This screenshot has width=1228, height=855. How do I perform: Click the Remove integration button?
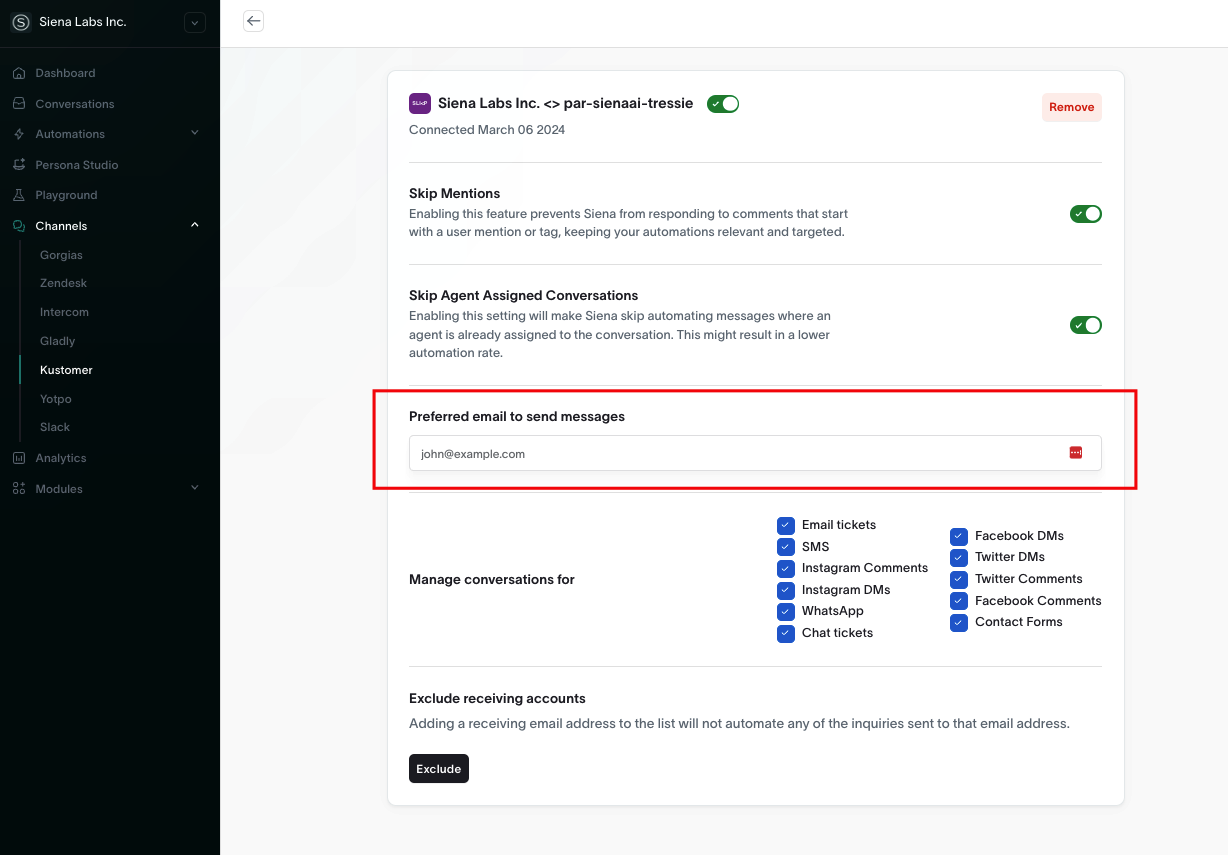1072,107
